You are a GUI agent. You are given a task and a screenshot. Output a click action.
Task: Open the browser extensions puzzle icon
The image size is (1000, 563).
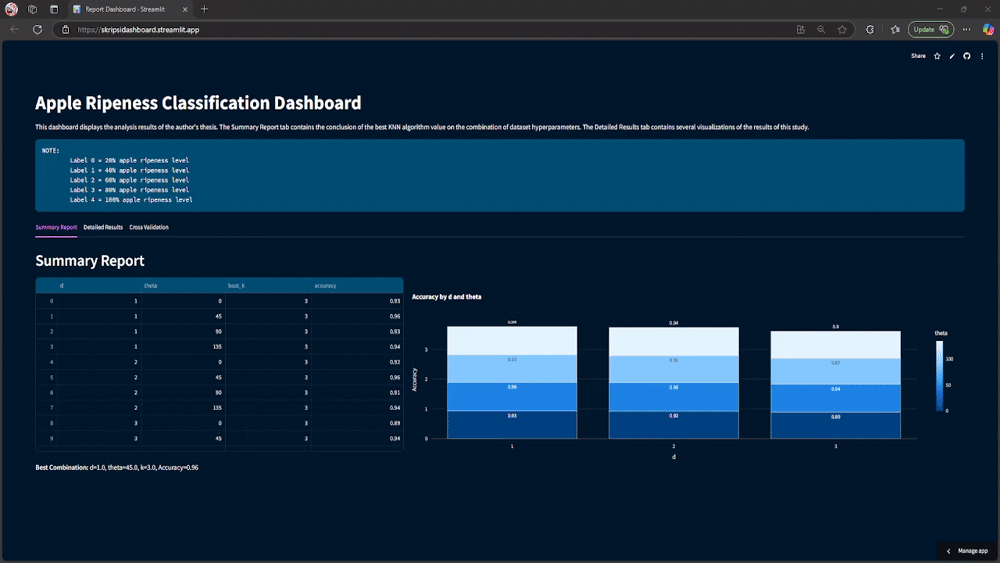tap(870, 29)
